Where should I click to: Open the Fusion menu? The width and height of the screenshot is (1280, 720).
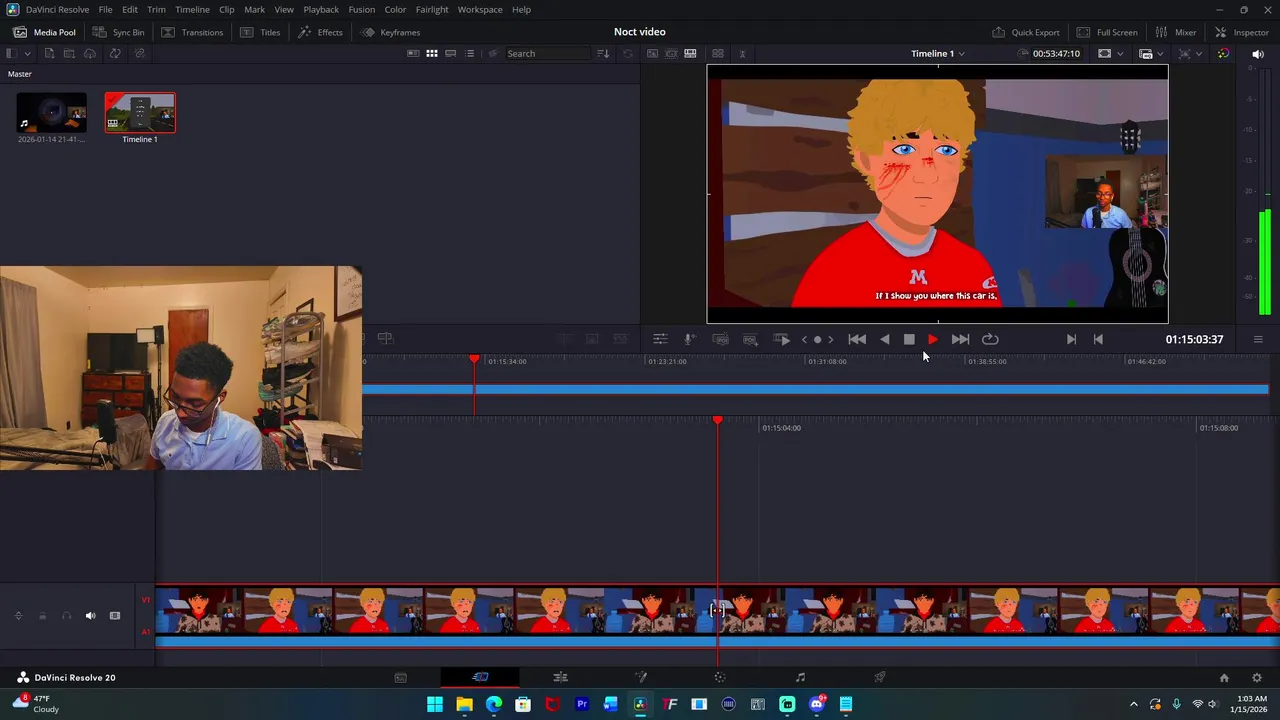(361, 9)
